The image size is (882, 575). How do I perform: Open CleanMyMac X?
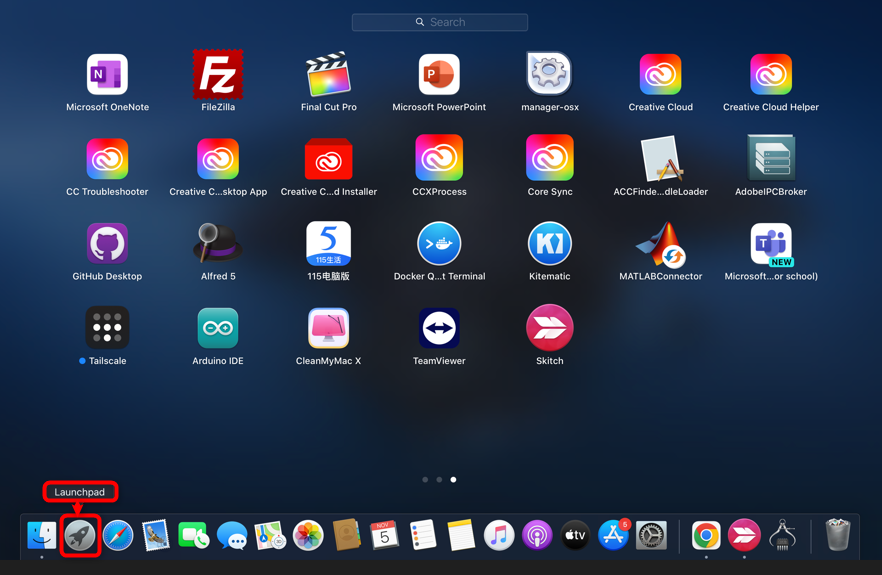point(328,329)
